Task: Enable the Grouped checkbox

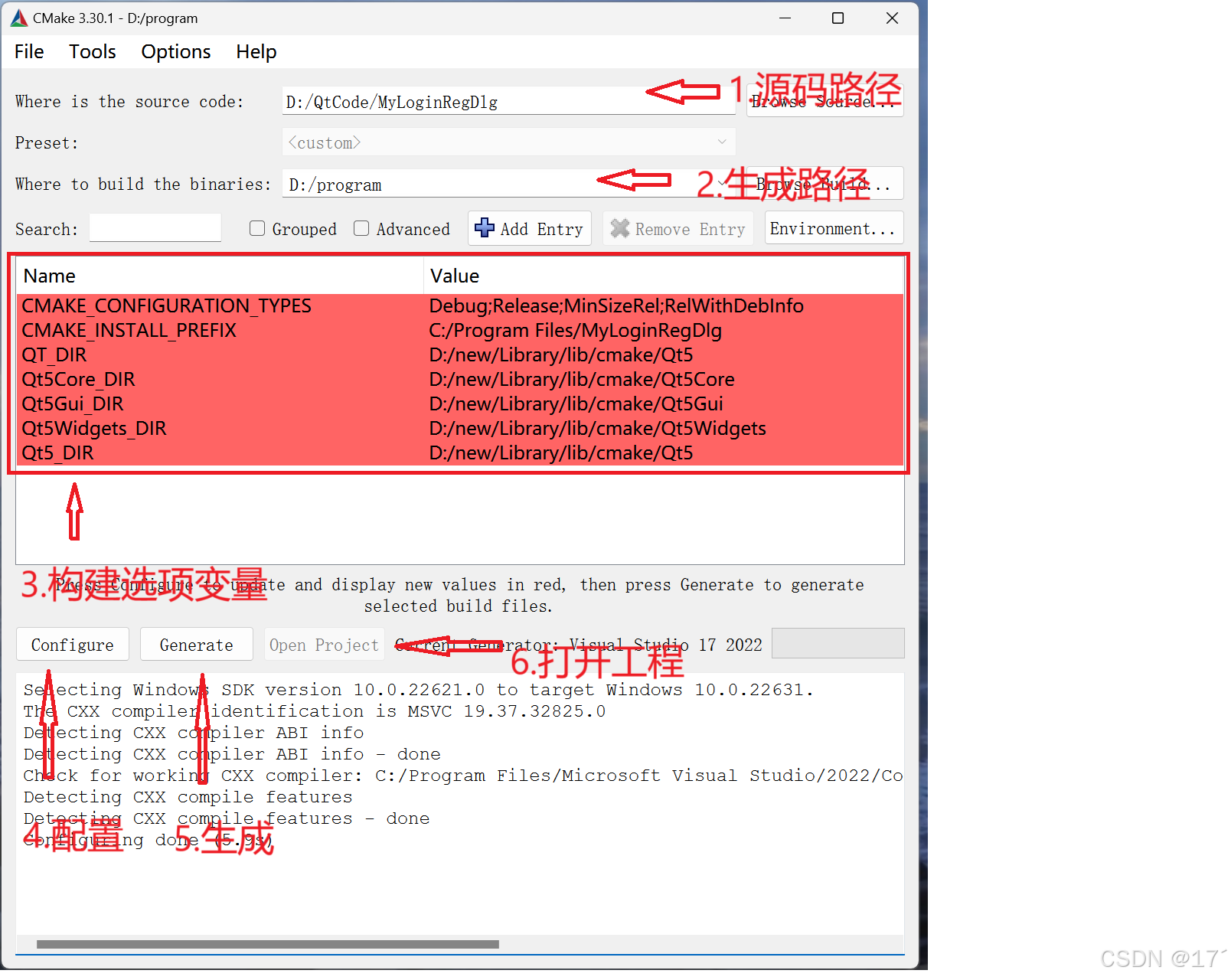Action: point(257,228)
